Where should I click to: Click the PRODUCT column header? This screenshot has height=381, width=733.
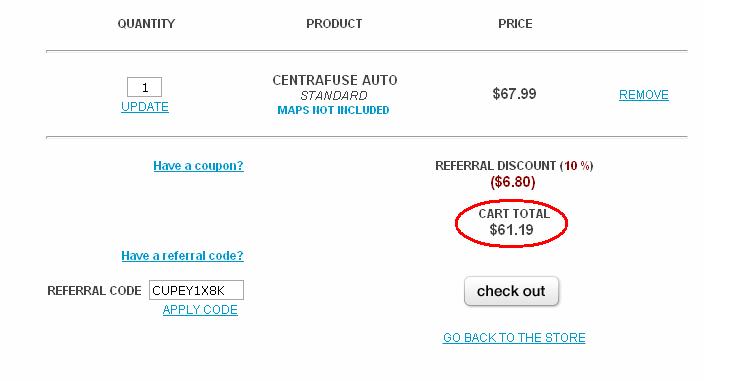click(x=334, y=24)
